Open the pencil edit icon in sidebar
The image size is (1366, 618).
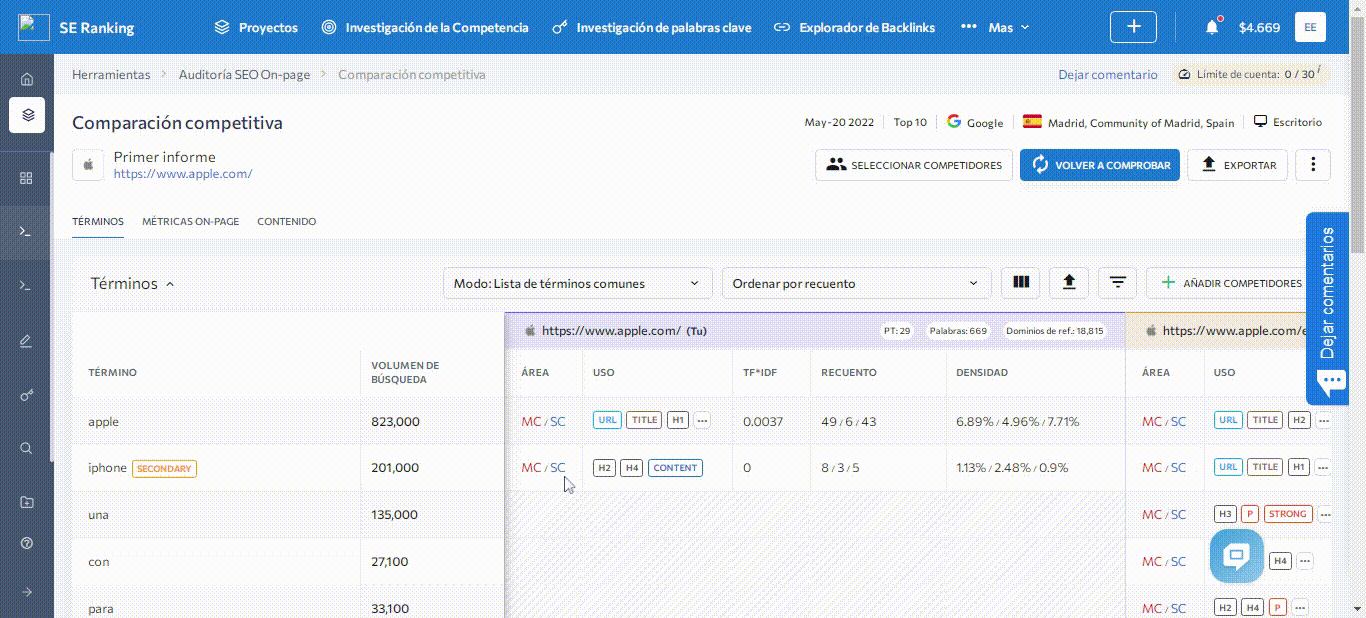(27, 341)
